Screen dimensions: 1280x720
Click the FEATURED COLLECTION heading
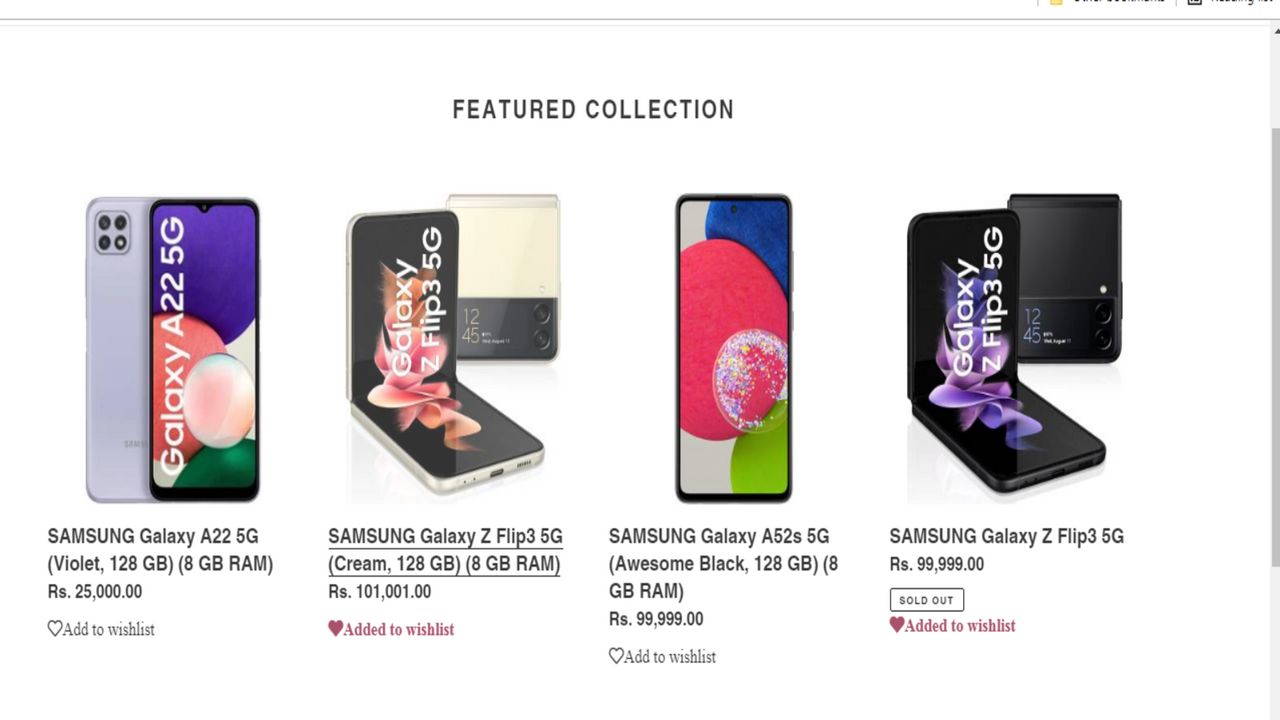[x=593, y=109]
